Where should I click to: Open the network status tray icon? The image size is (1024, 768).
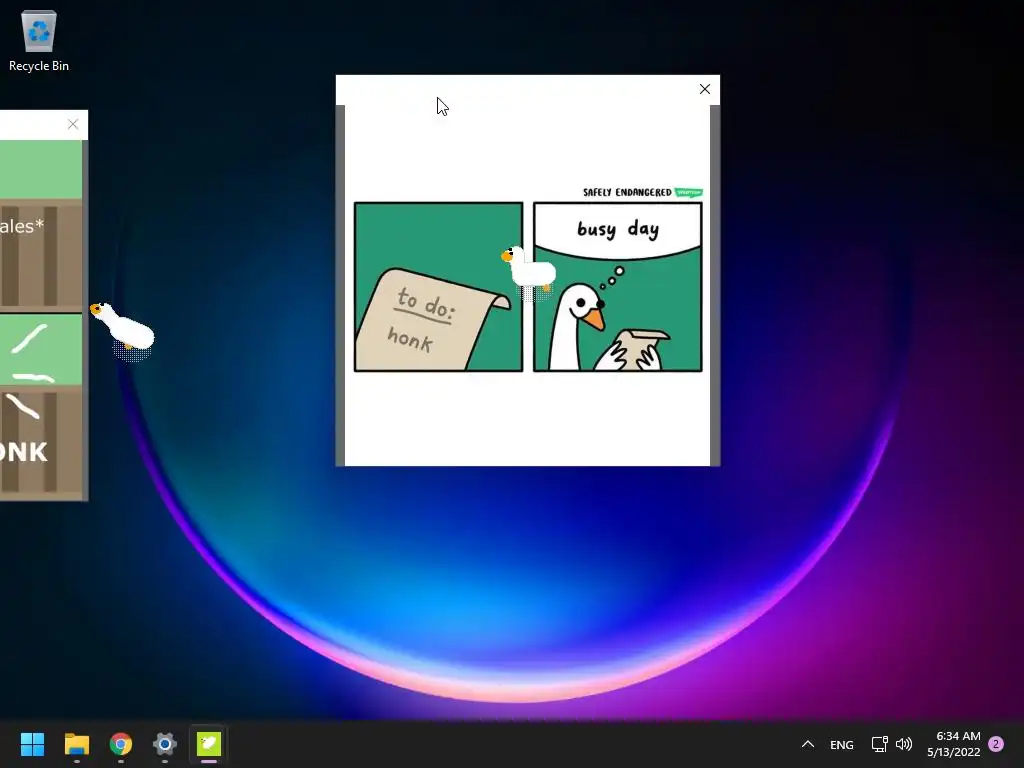pos(879,744)
